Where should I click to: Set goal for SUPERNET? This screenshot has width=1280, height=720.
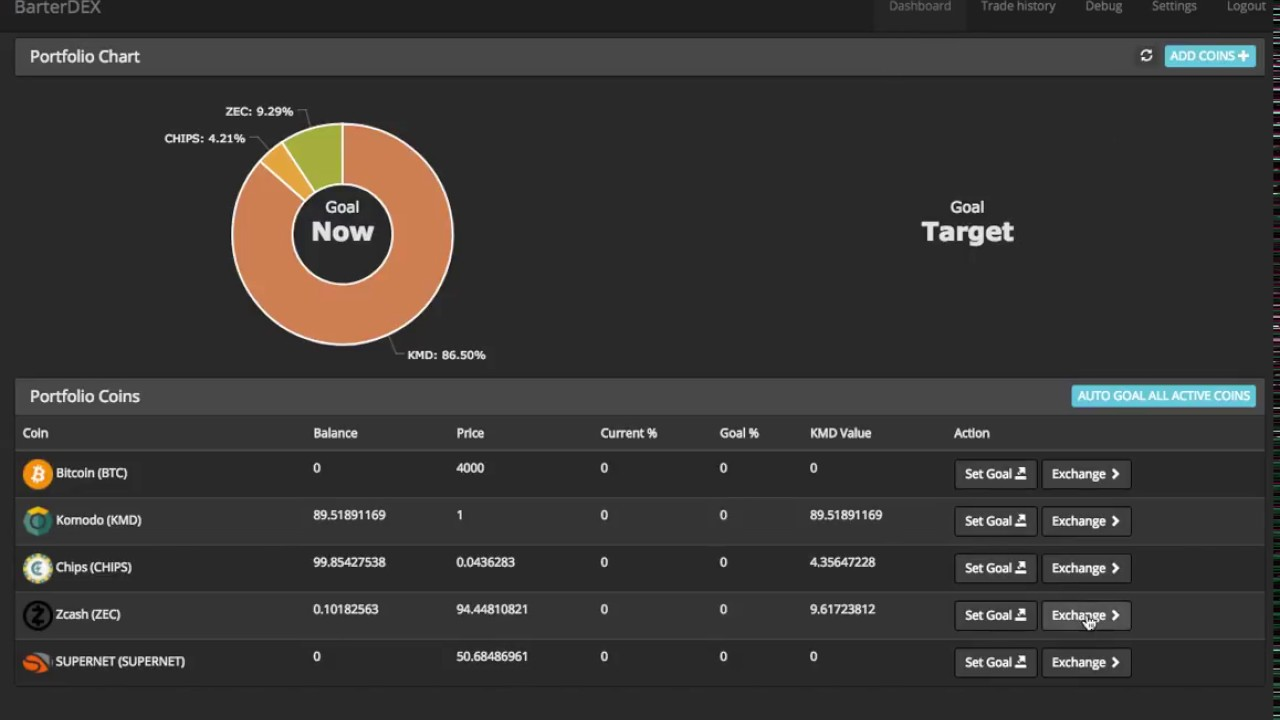point(995,662)
